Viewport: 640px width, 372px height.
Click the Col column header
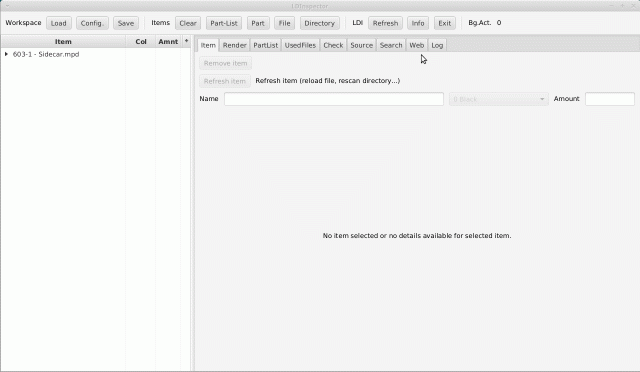coord(141,42)
